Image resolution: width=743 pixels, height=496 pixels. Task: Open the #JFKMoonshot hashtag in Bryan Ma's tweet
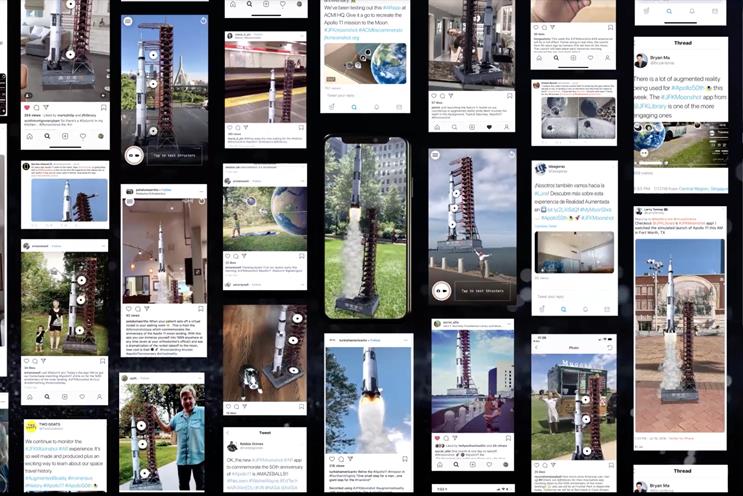[679, 97]
